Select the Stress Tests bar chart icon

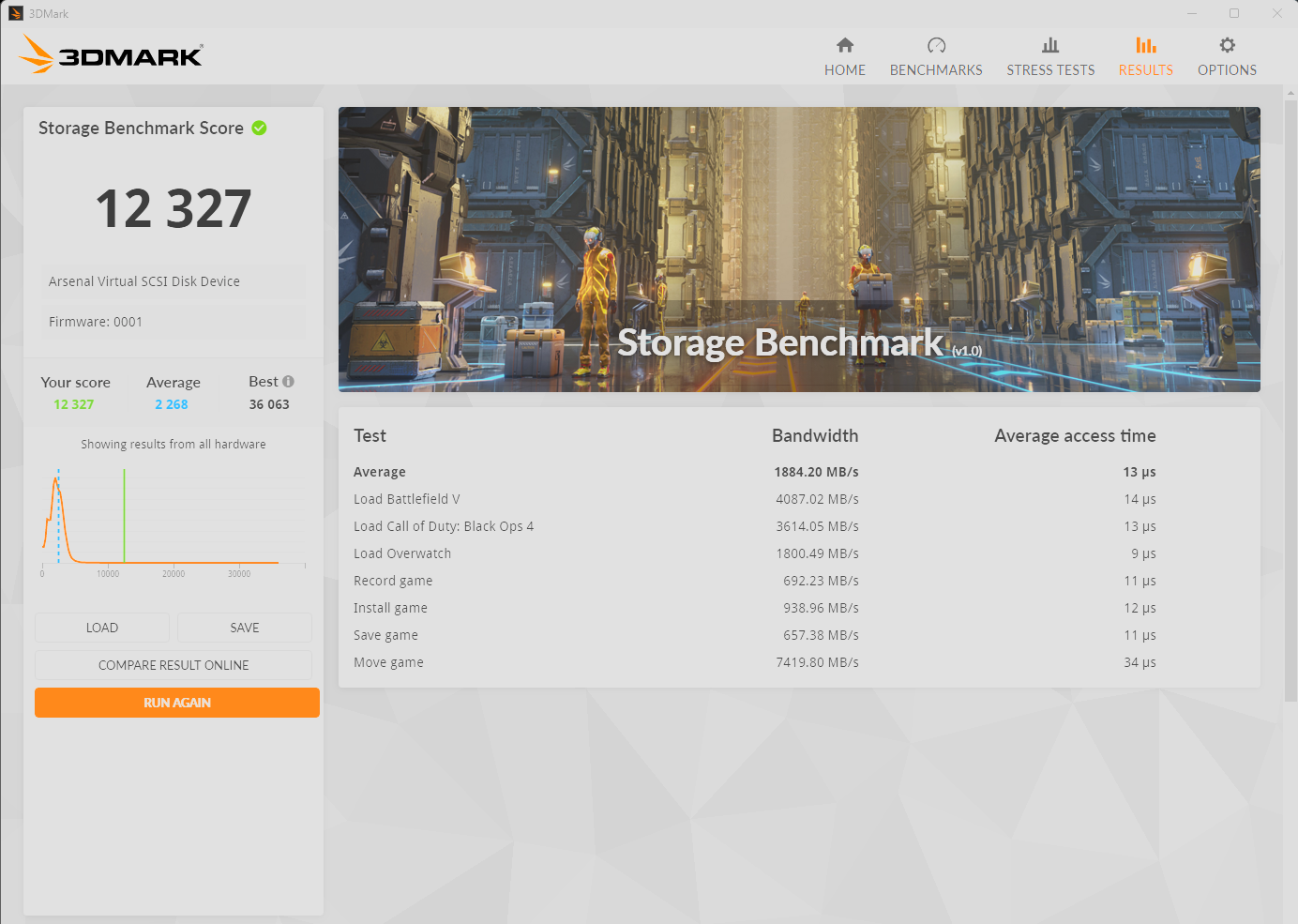coord(1050,44)
